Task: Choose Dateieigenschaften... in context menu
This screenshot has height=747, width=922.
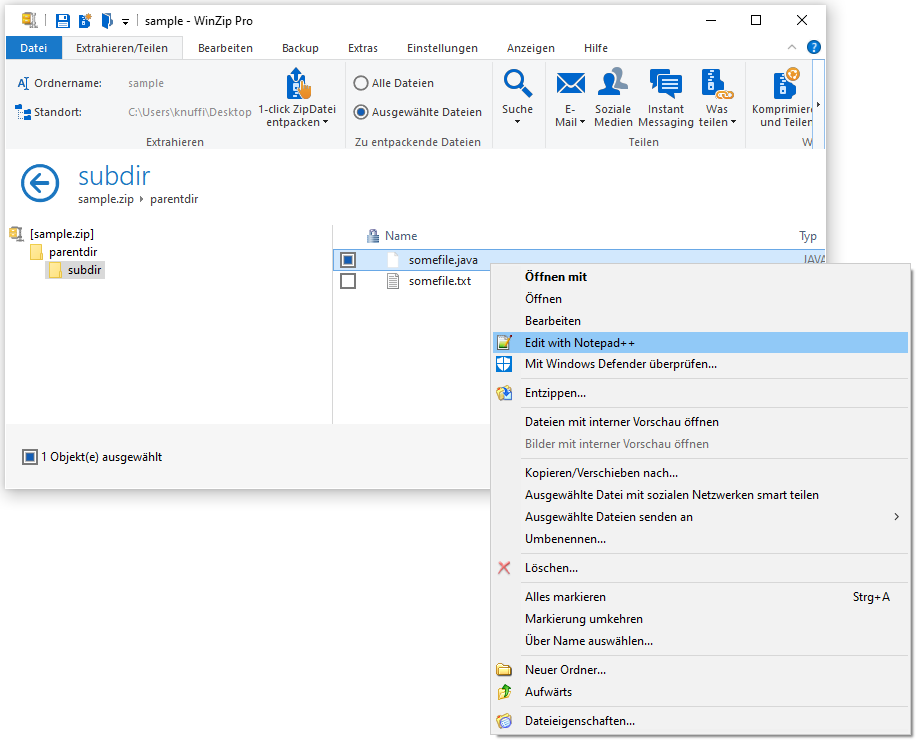Action: pos(700,721)
